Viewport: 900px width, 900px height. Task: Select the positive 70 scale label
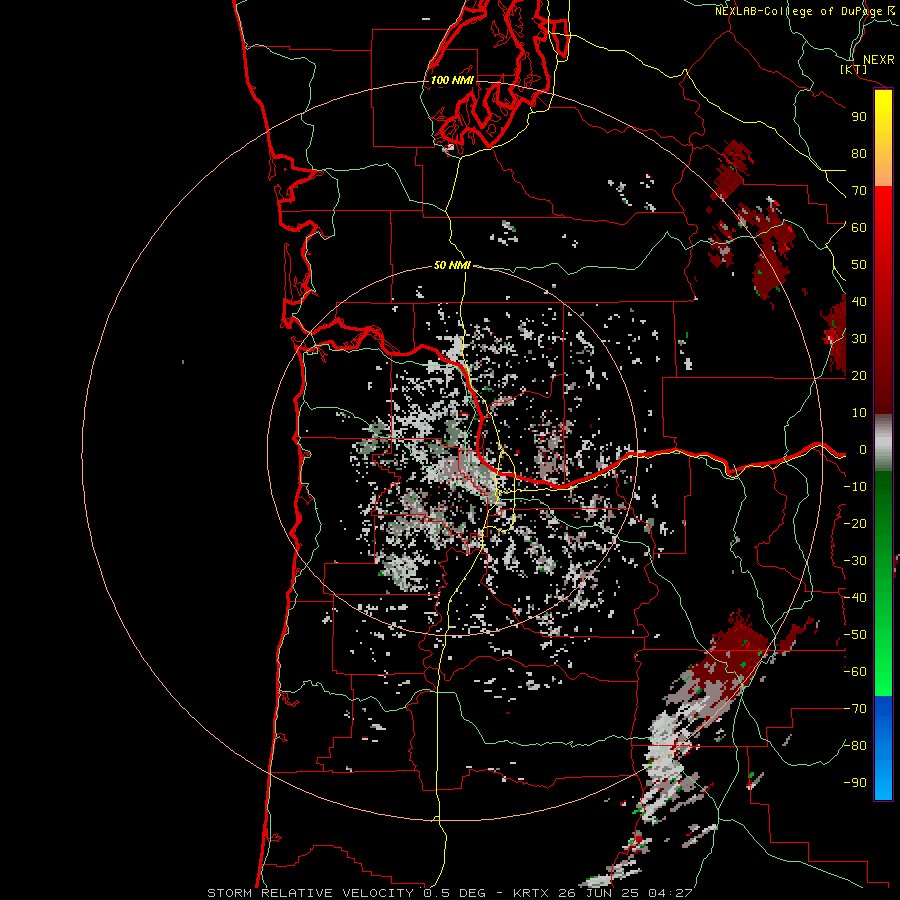click(x=859, y=191)
